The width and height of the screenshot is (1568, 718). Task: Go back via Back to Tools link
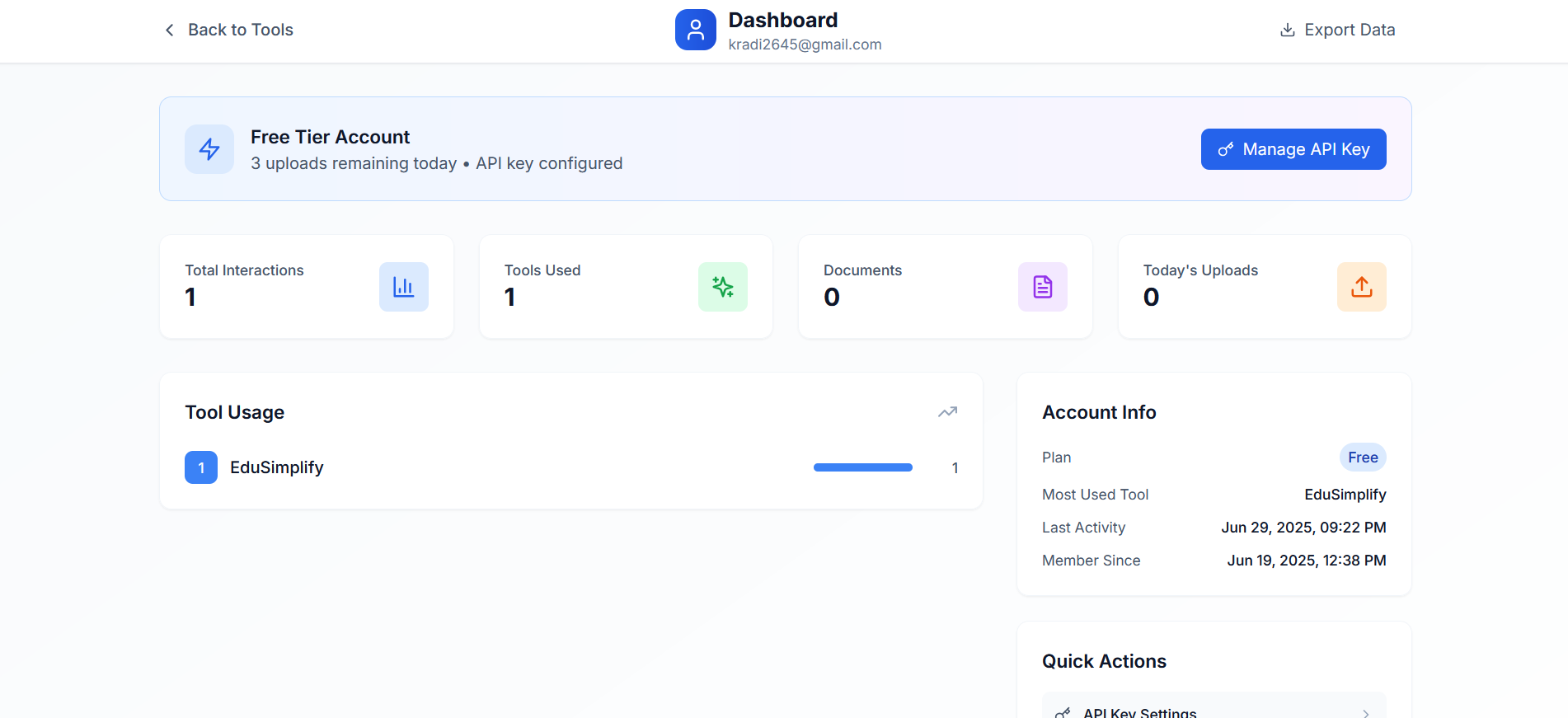pyautogui.click(x=228, y=30)
